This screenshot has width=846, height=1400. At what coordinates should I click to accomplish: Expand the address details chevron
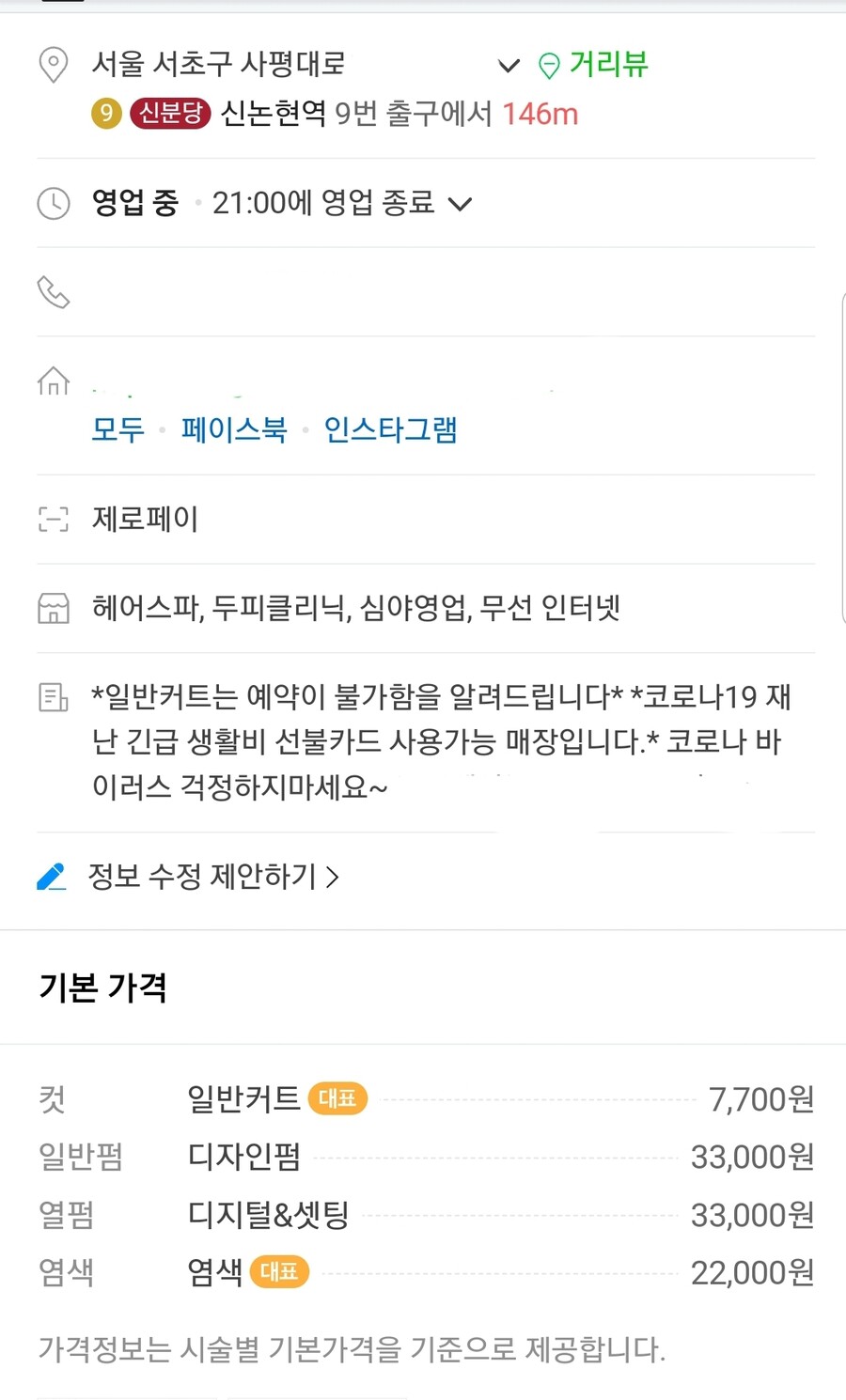(x=509, y=65)
